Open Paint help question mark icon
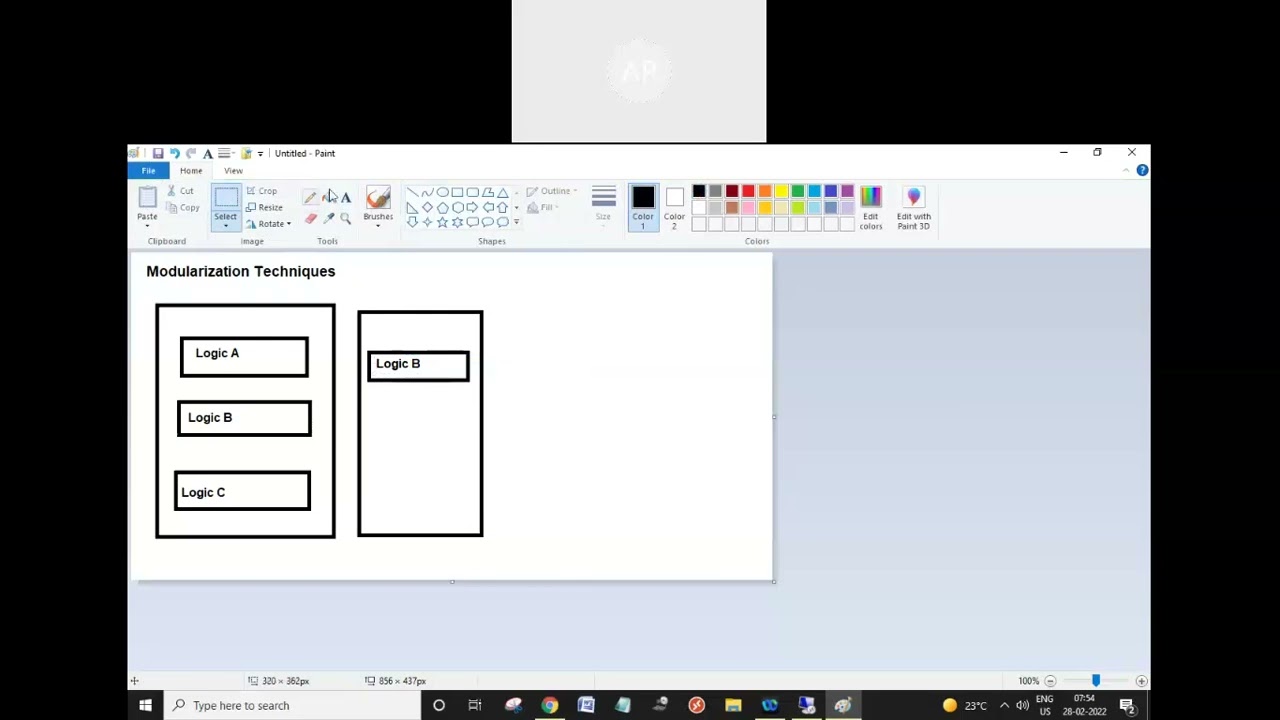Screen dimensions: 1280x720 (1142, 170)
